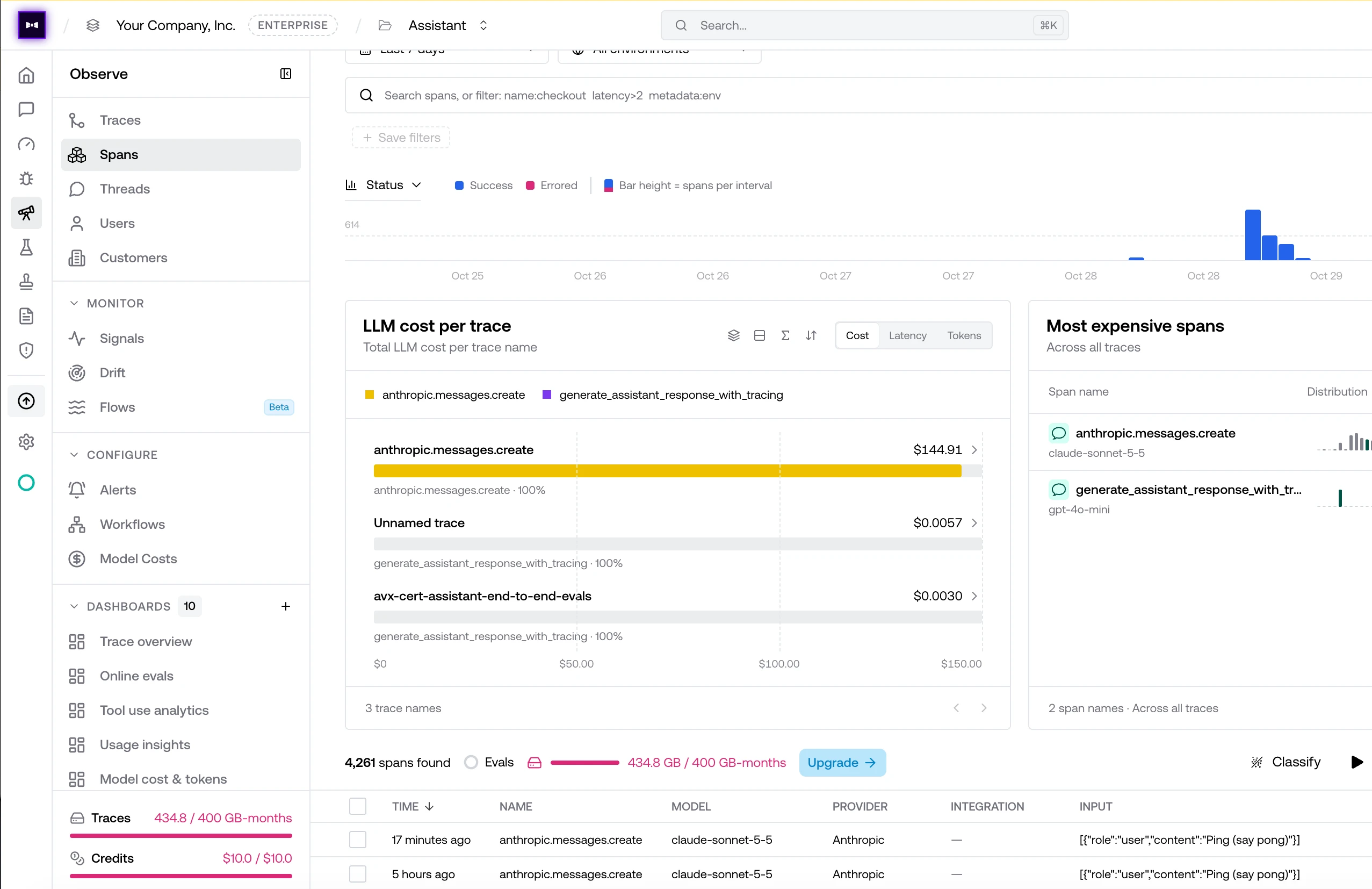The width and height of the screenshot is (1372, 889).
Task: Click the bug icon in left rail
Action: pos(26,179)
